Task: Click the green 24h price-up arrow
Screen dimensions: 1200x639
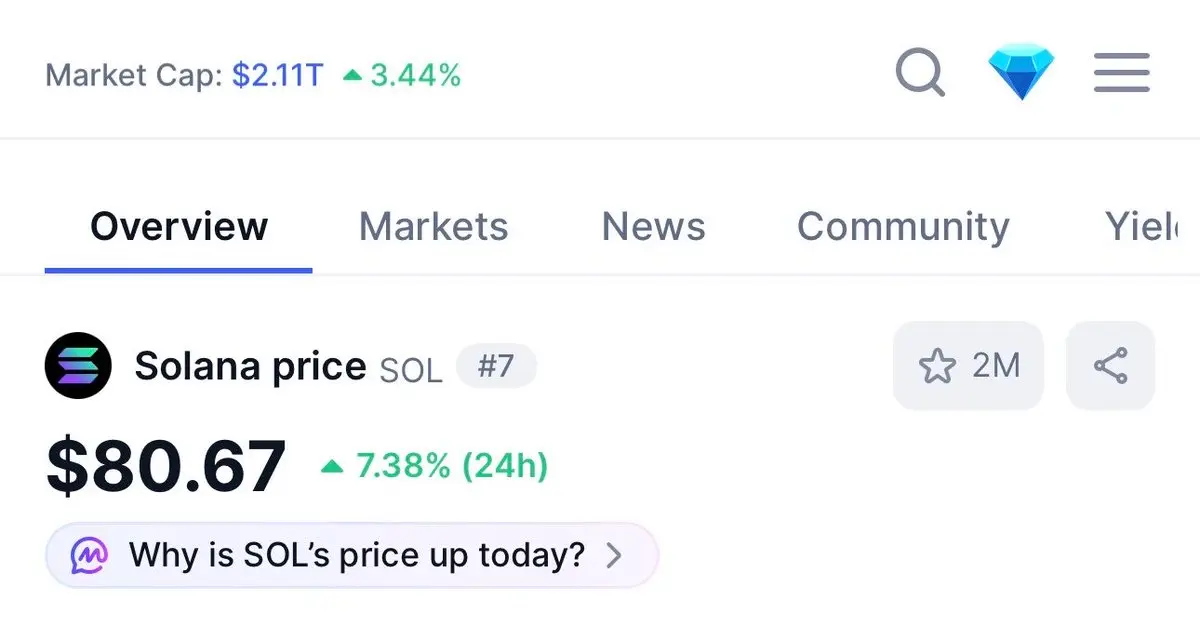Action: point(332,466)
